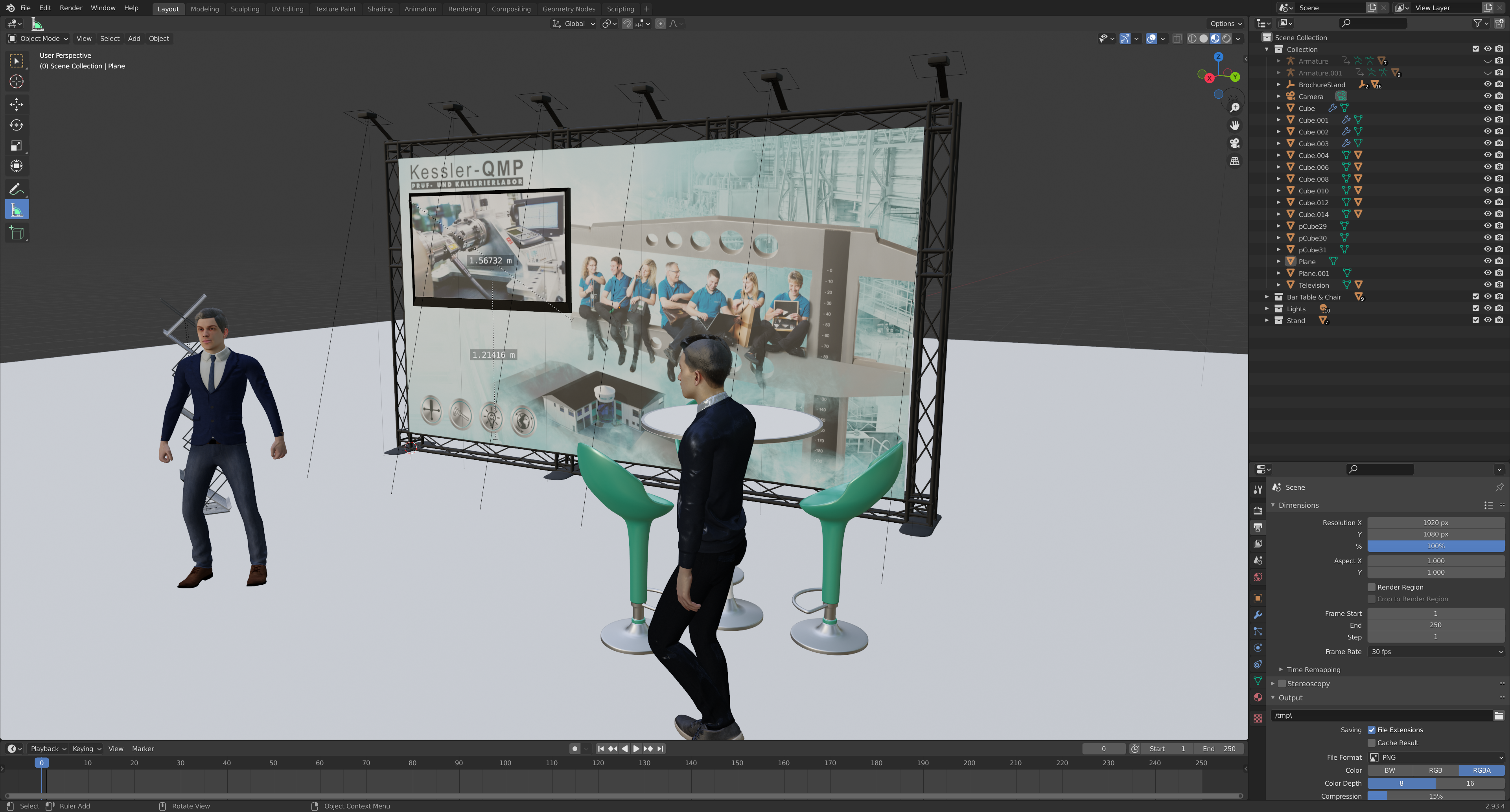The image size is (1510, 812).
Task: Open the Render menu
Action: pyautogui.click(x=71, y=7)
